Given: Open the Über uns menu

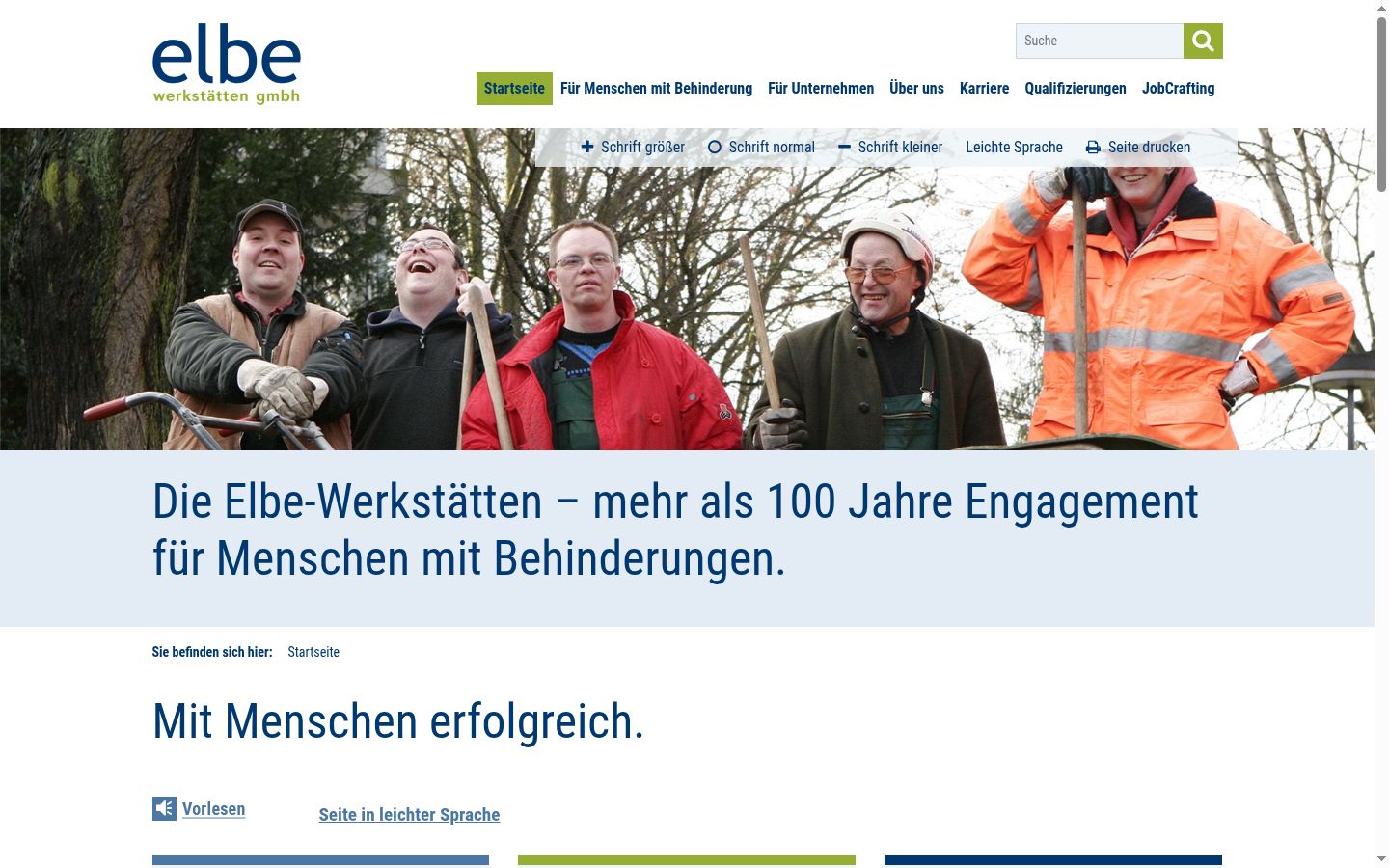Looking at the screenshot, I should coord(916,89).
